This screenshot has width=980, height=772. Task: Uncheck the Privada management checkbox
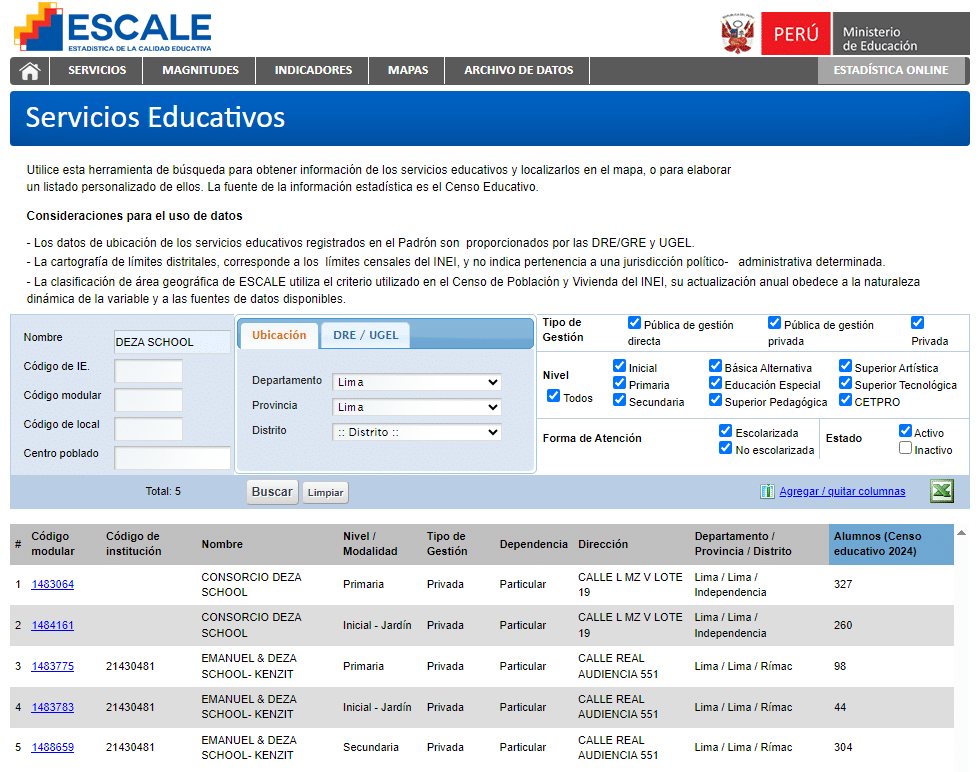(x=918, y=323)
